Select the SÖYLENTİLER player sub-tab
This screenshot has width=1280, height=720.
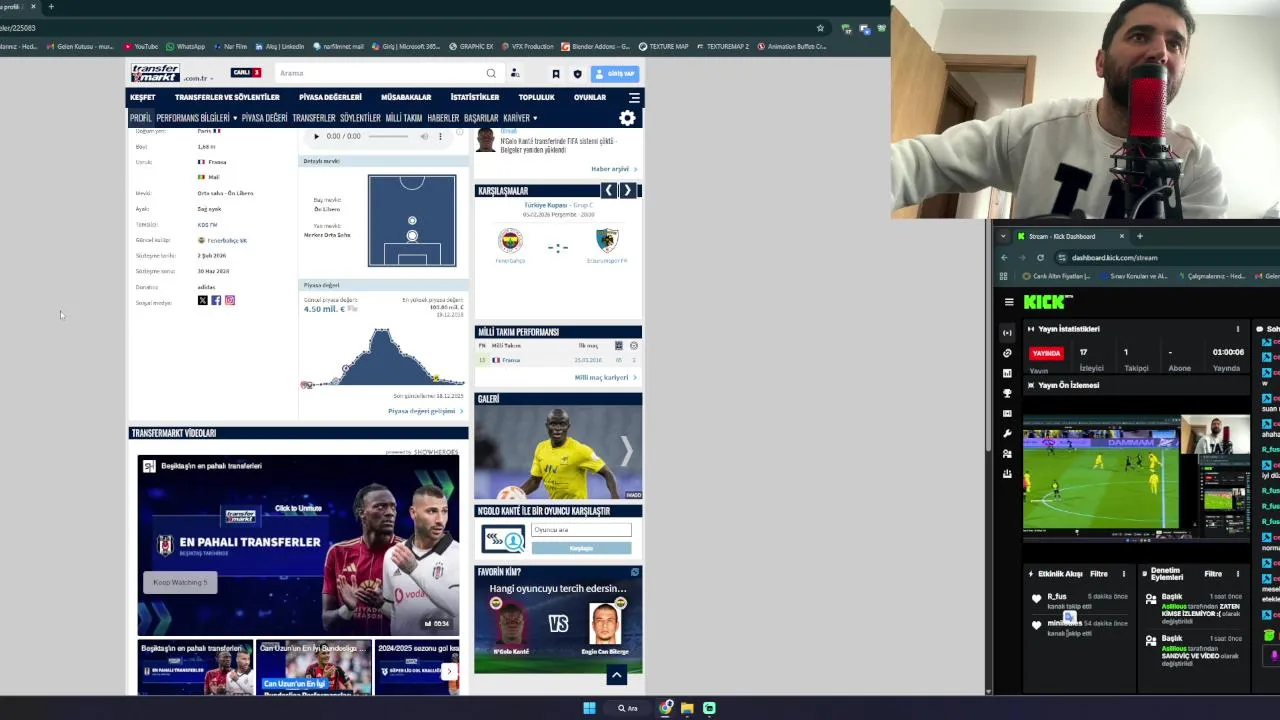tap(360, 118)
